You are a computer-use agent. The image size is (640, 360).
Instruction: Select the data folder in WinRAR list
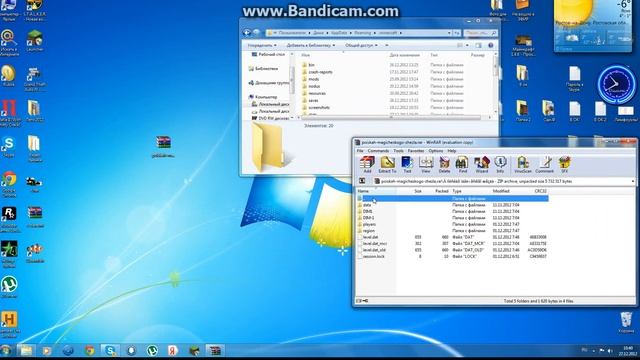tap(367, 205)
